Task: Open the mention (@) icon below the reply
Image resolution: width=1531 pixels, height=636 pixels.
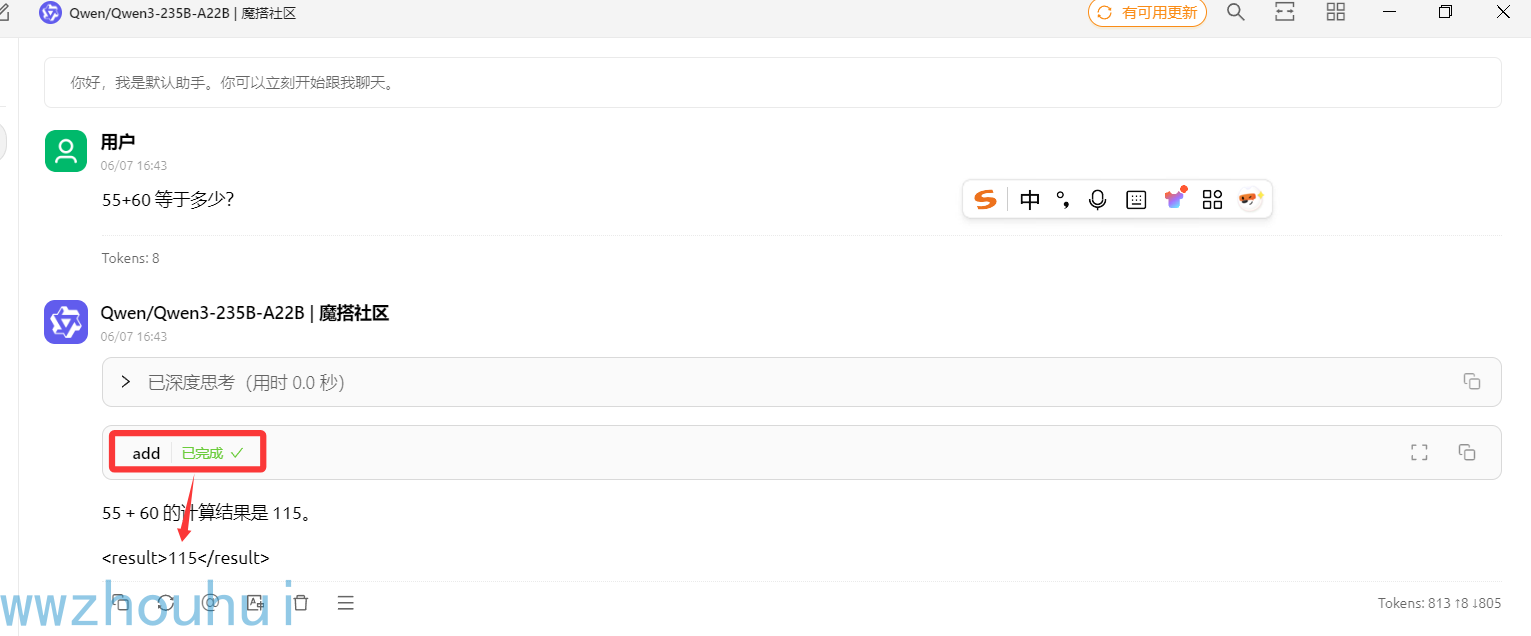Action: pyautogui.click(x=210, y=603)
